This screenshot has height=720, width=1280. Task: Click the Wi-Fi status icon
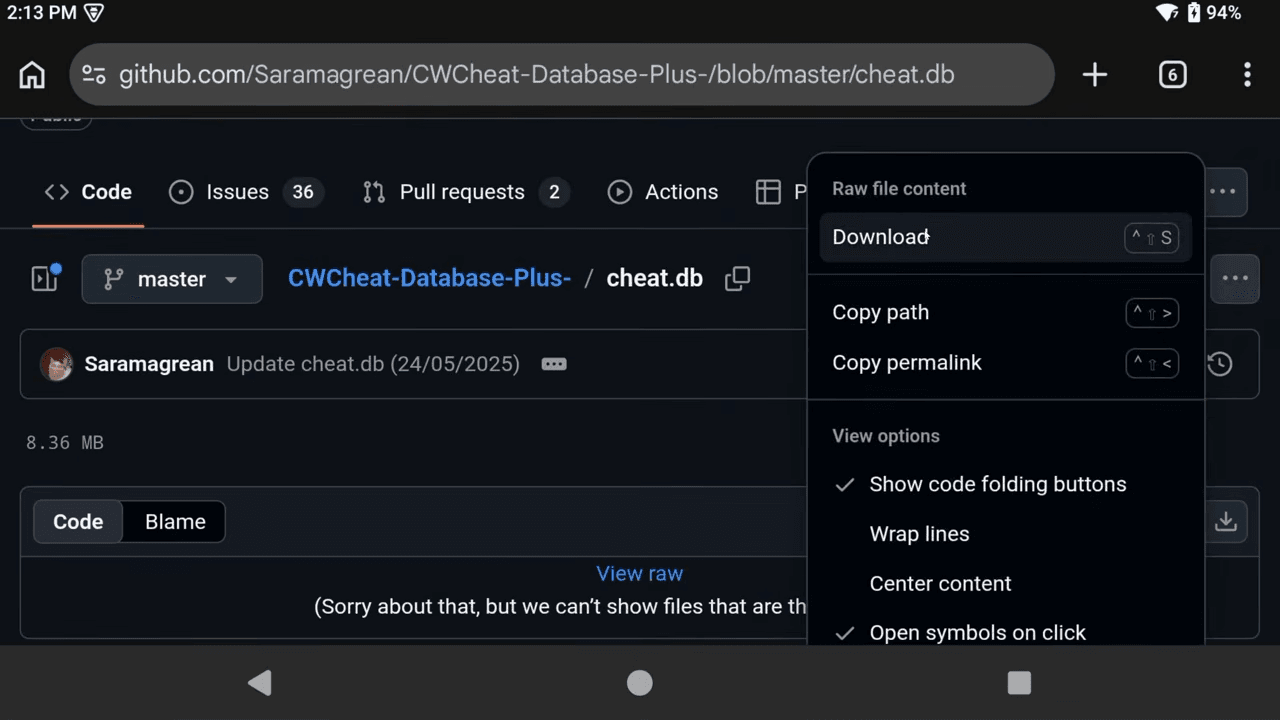(x=1167, y=13)
